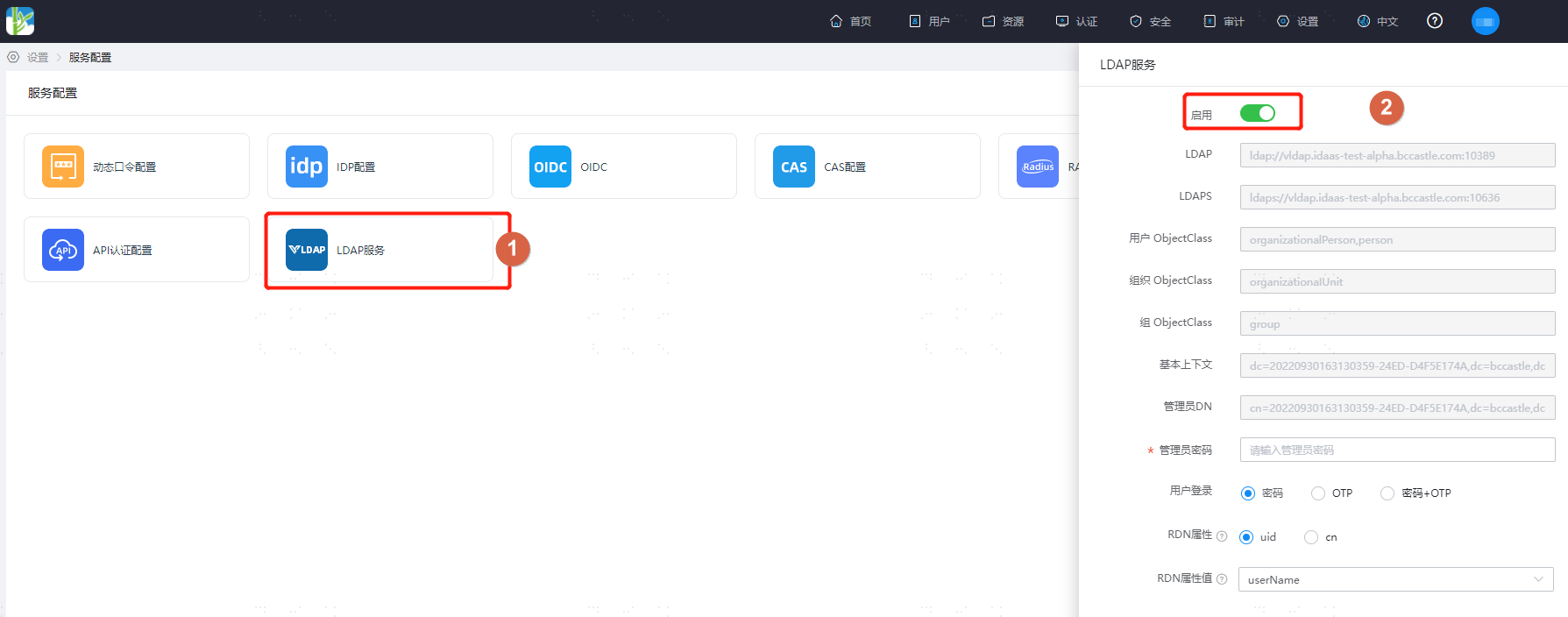Select OTP for user login
The image size is (1568, 617).
(1318, 493)
